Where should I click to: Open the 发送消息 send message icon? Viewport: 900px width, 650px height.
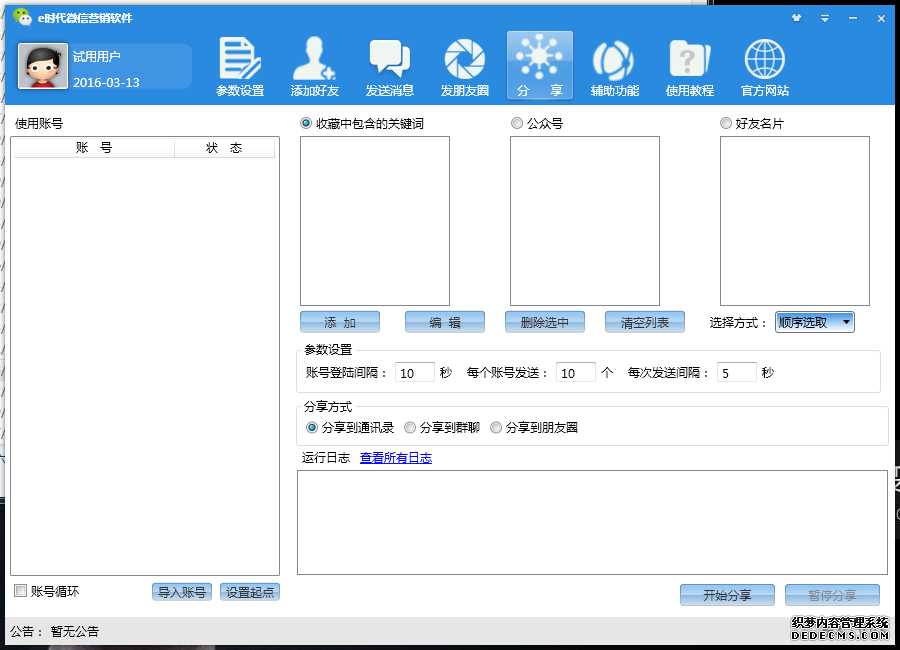(390, 67)
